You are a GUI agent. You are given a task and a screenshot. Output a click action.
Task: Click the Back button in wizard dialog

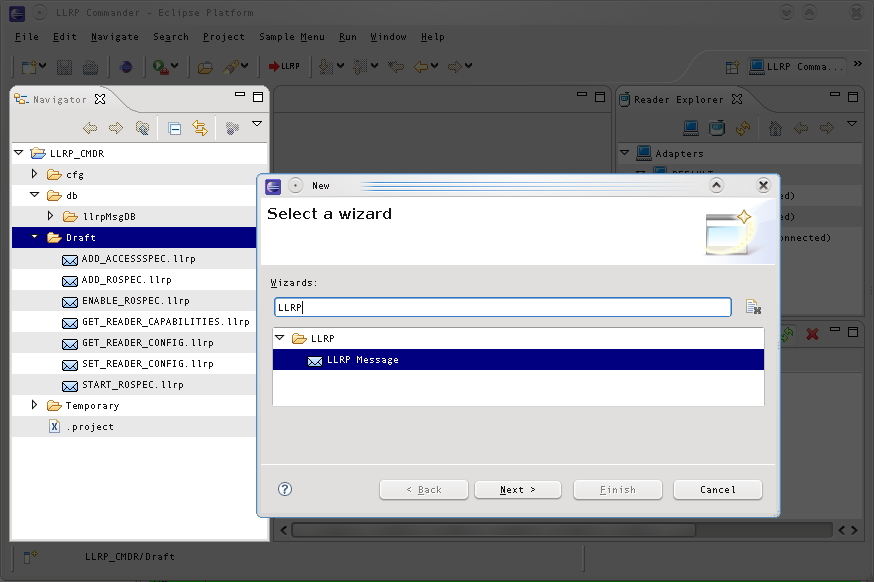point(424,490)
